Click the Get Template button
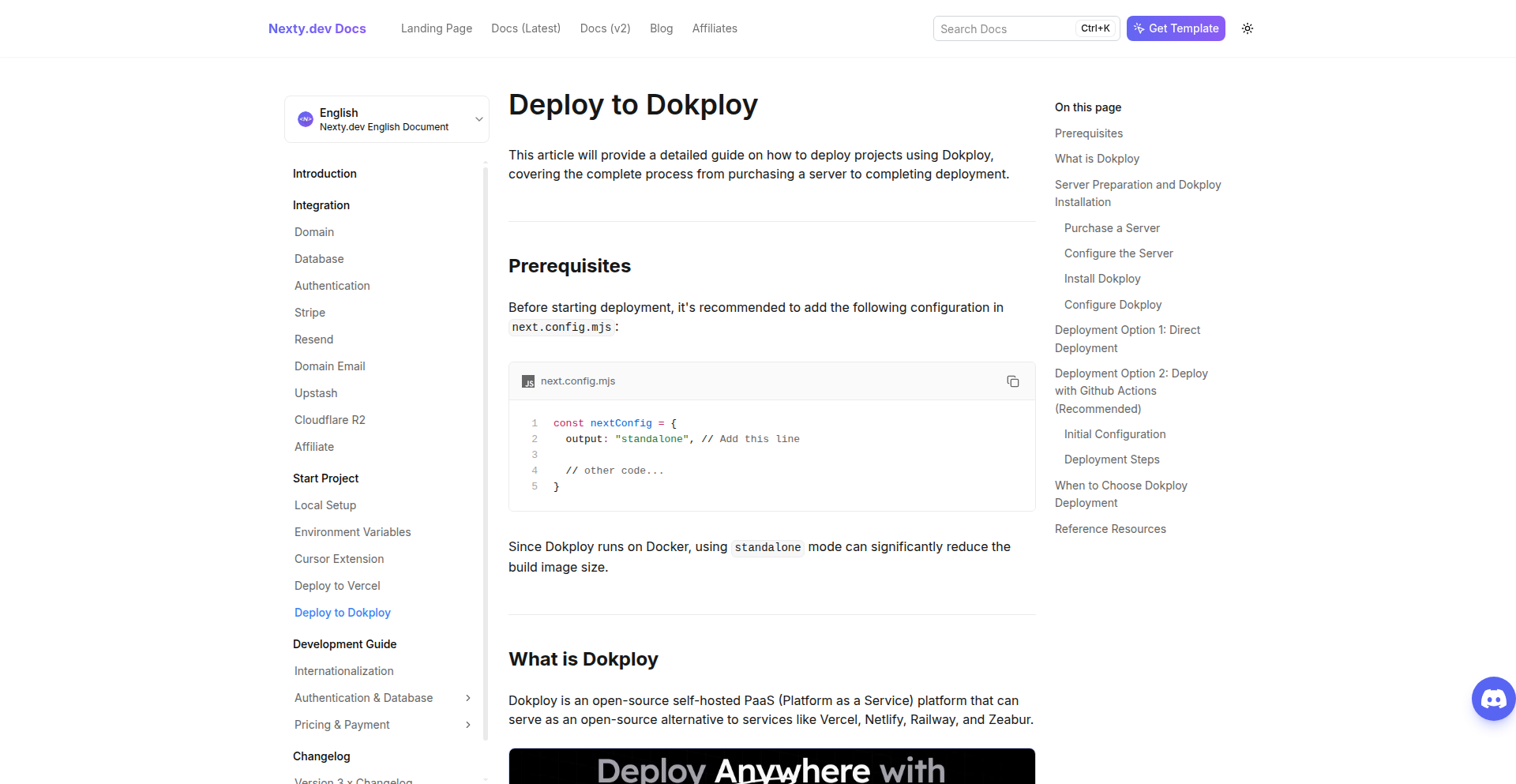 point(1176,28)
